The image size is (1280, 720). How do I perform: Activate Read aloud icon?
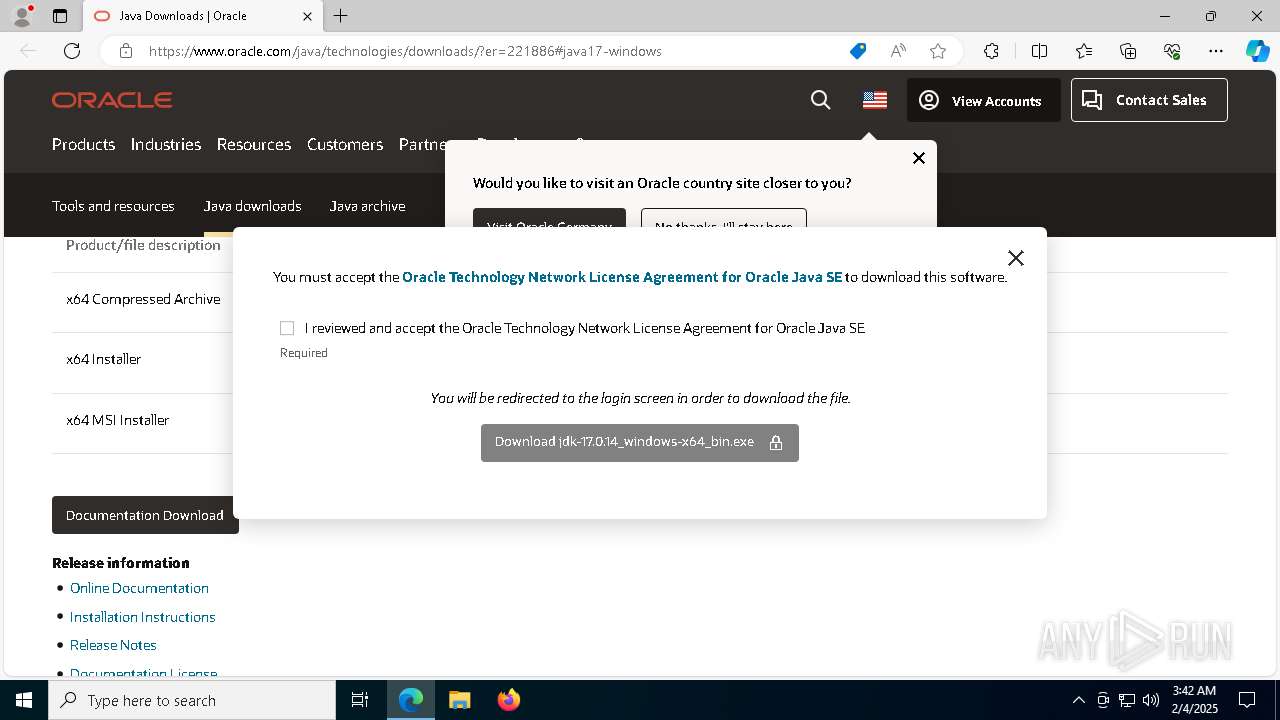(x=898, y=51)
